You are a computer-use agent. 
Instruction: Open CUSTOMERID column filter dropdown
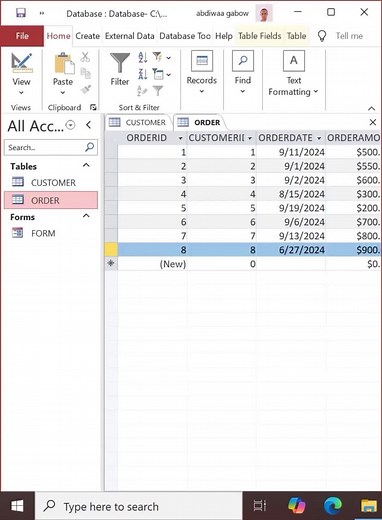250,138
